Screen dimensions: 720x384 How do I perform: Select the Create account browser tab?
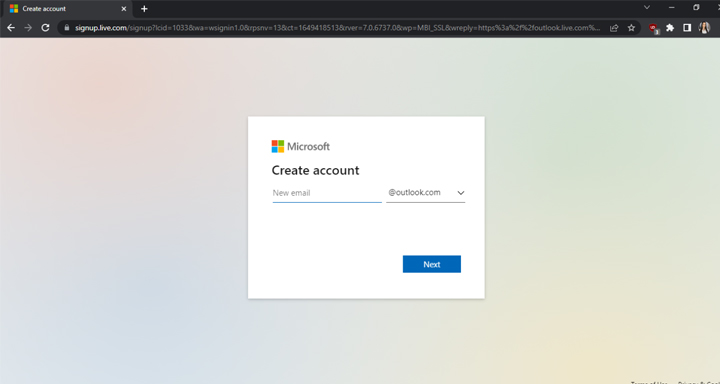point(68,9)
